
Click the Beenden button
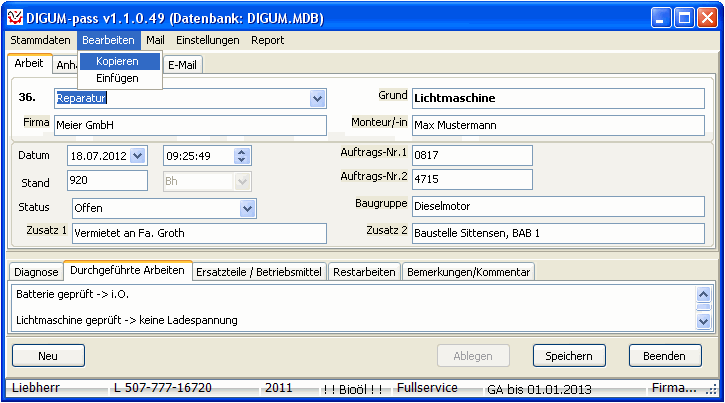665,355
